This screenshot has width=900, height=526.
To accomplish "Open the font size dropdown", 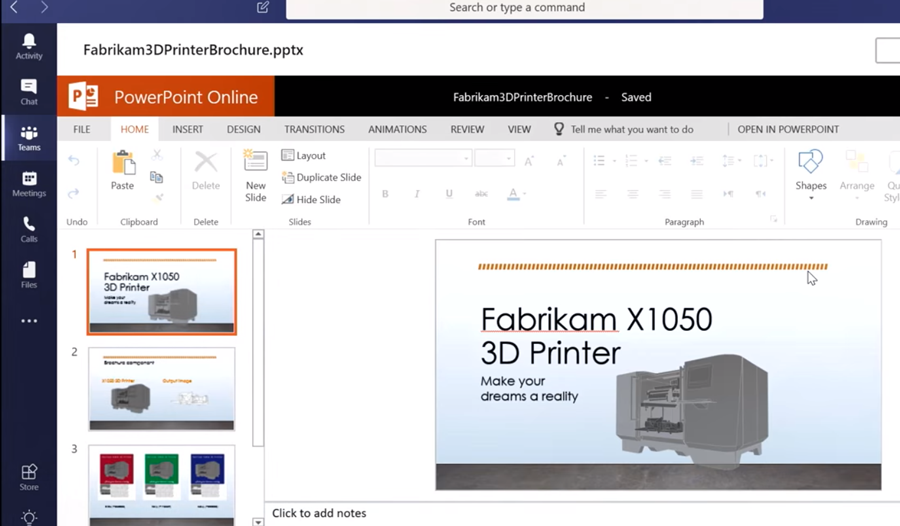I will tap(509, 158).
